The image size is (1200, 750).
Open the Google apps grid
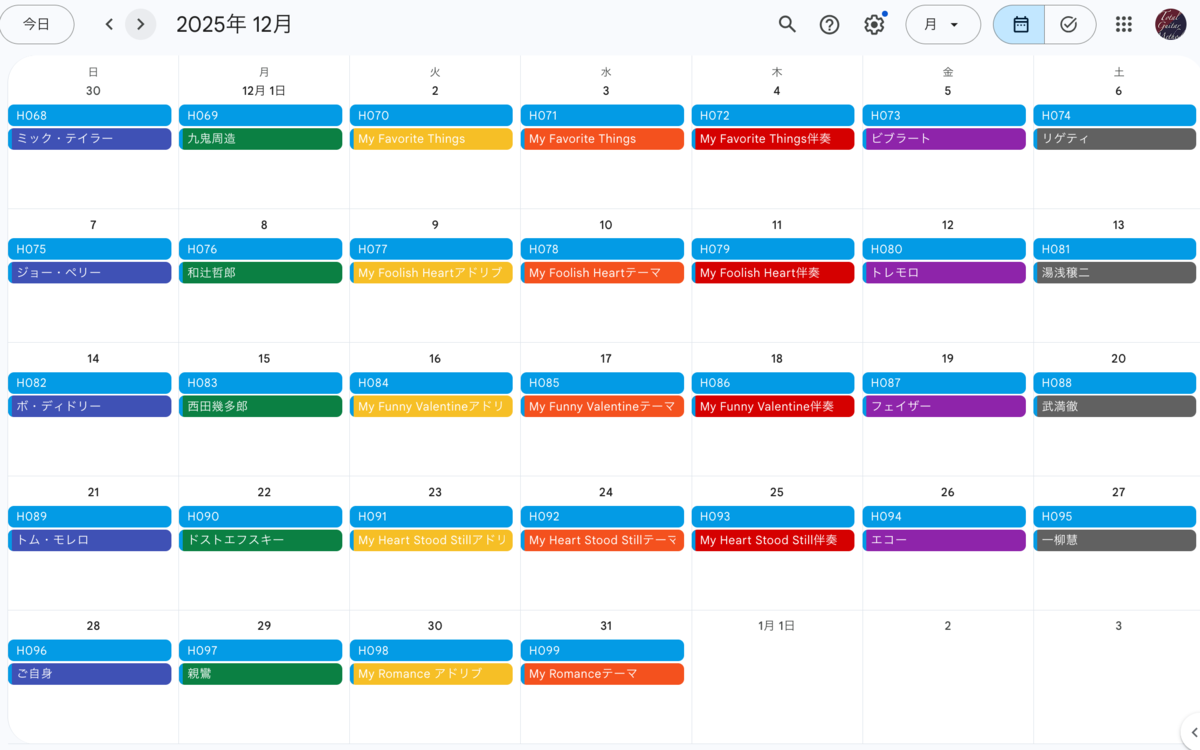(1124, 25)
